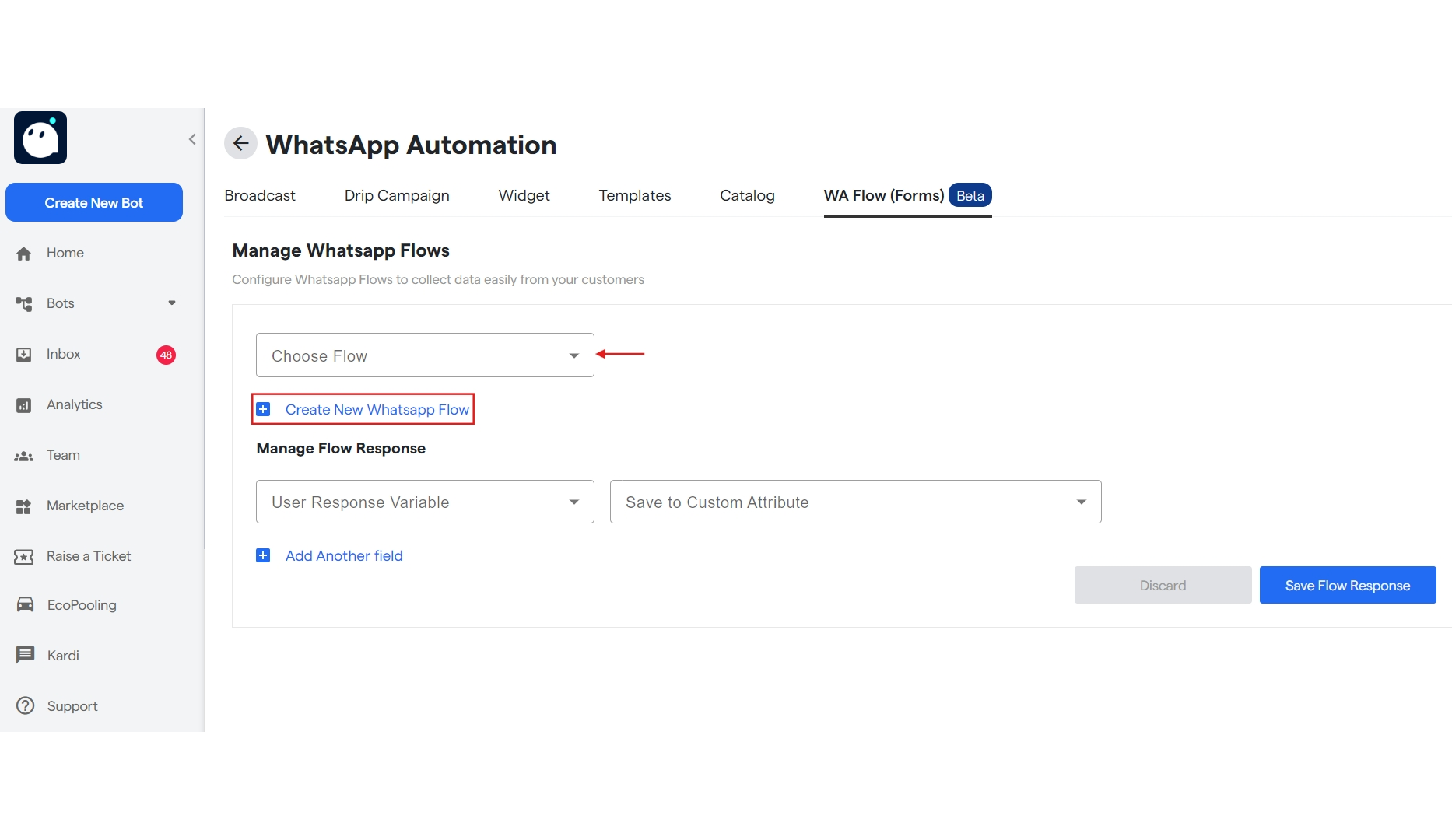Click the Create New Bot button

tap(94, 202)
